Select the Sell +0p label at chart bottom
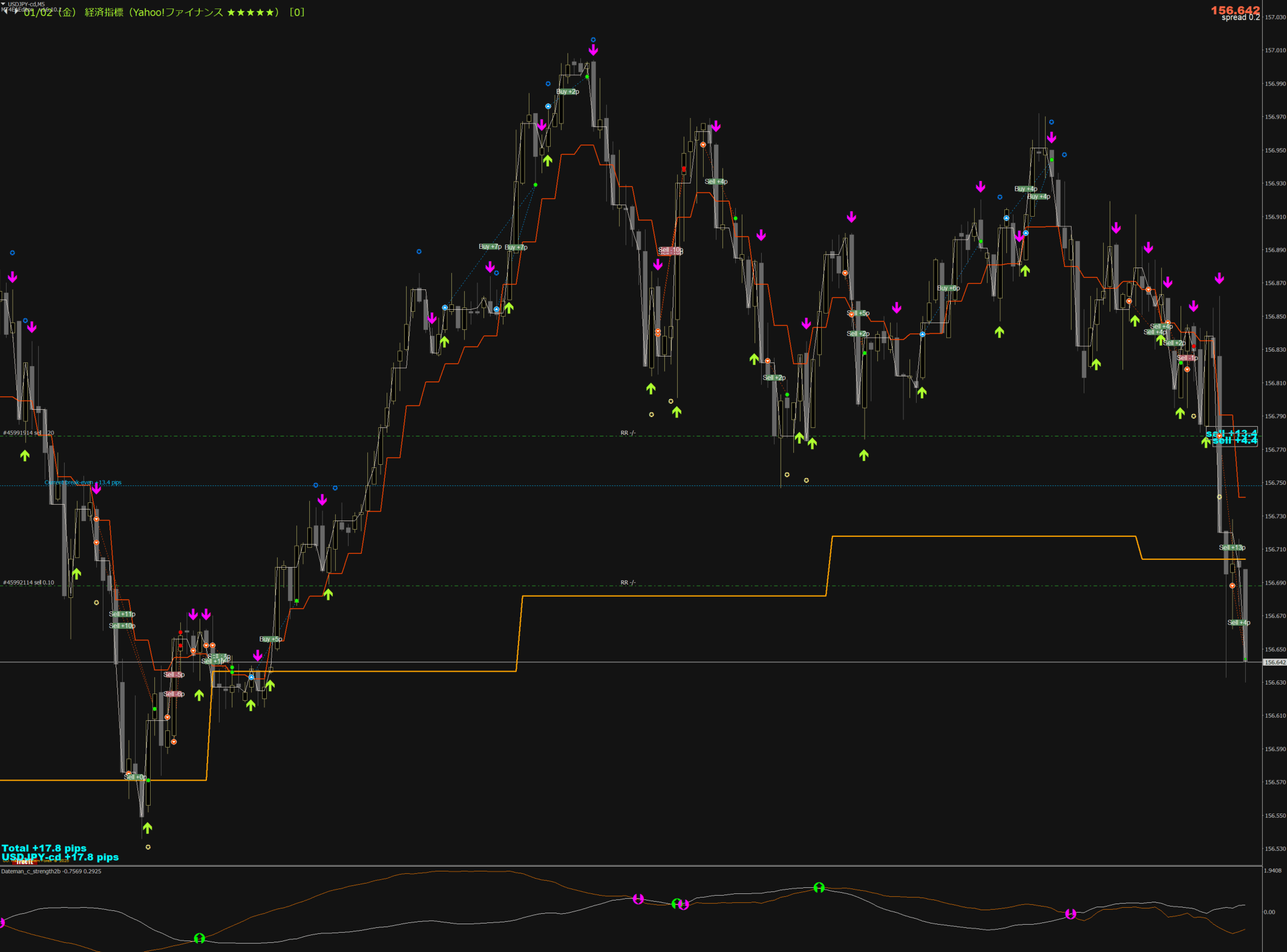This screenshot has width=1287, height=952. 135,777
